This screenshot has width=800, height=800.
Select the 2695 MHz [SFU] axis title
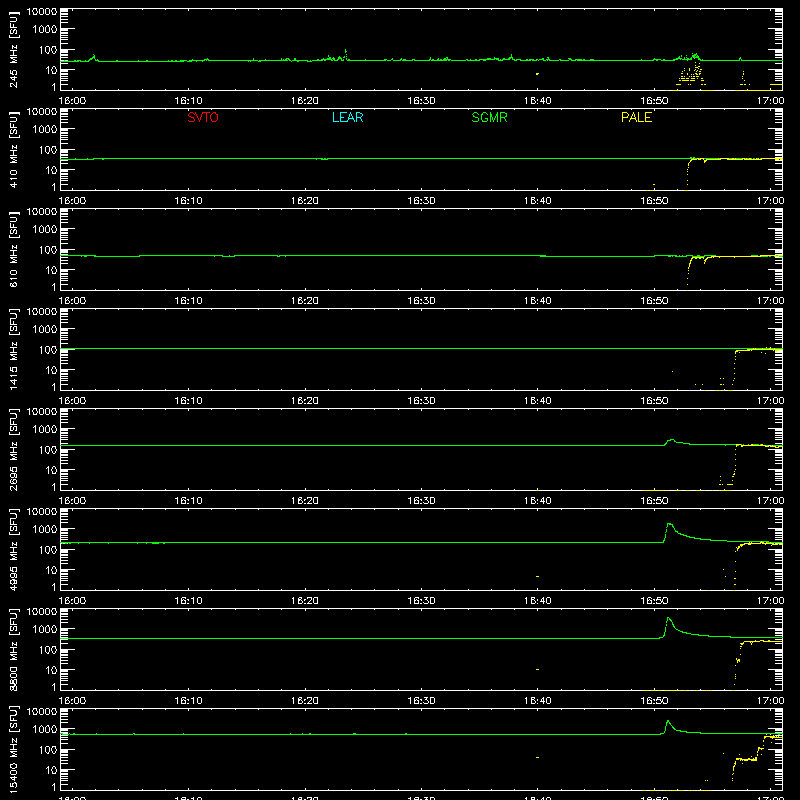point(13,449)
